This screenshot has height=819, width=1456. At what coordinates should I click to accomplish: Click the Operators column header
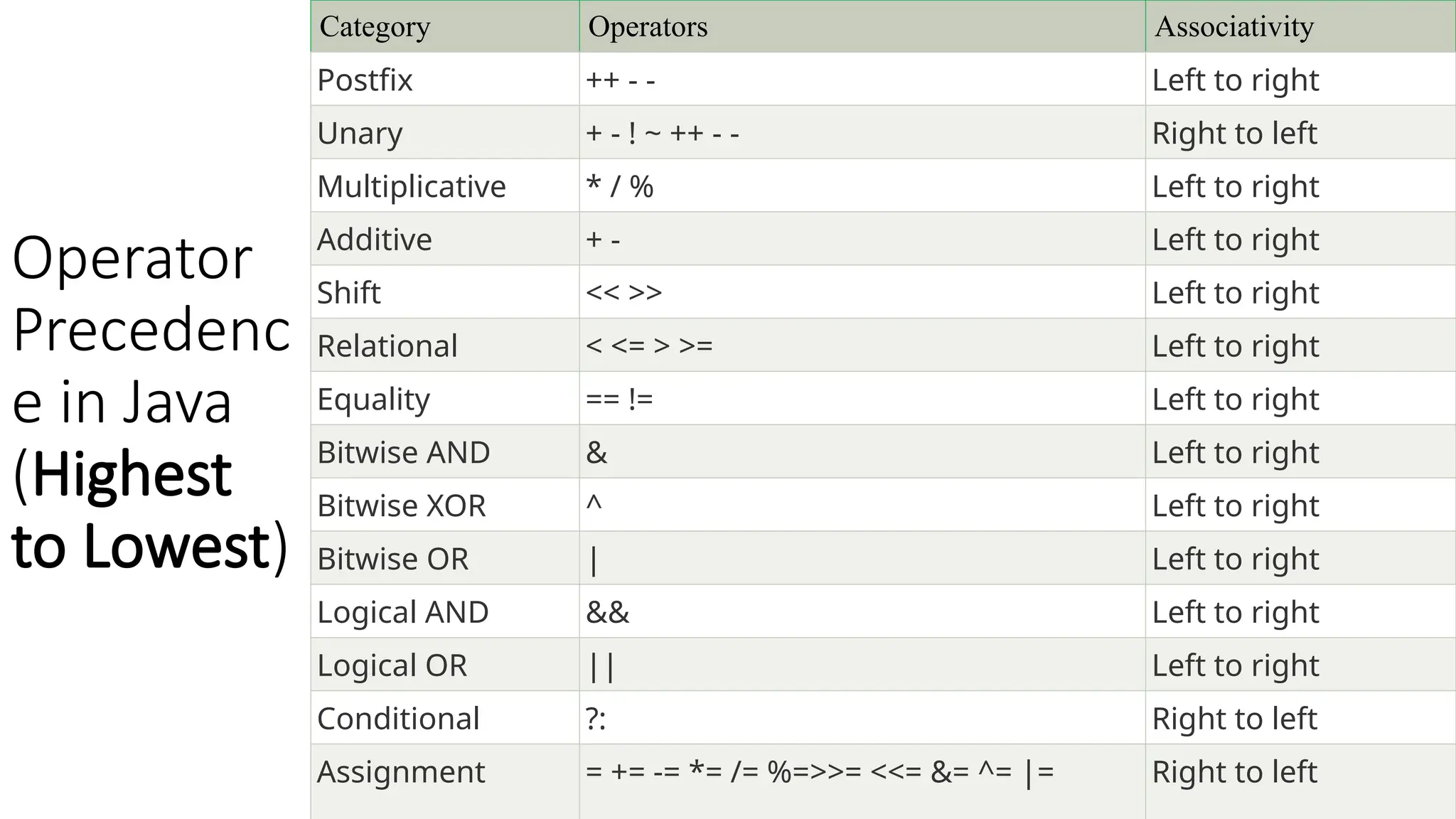point(648,27)
